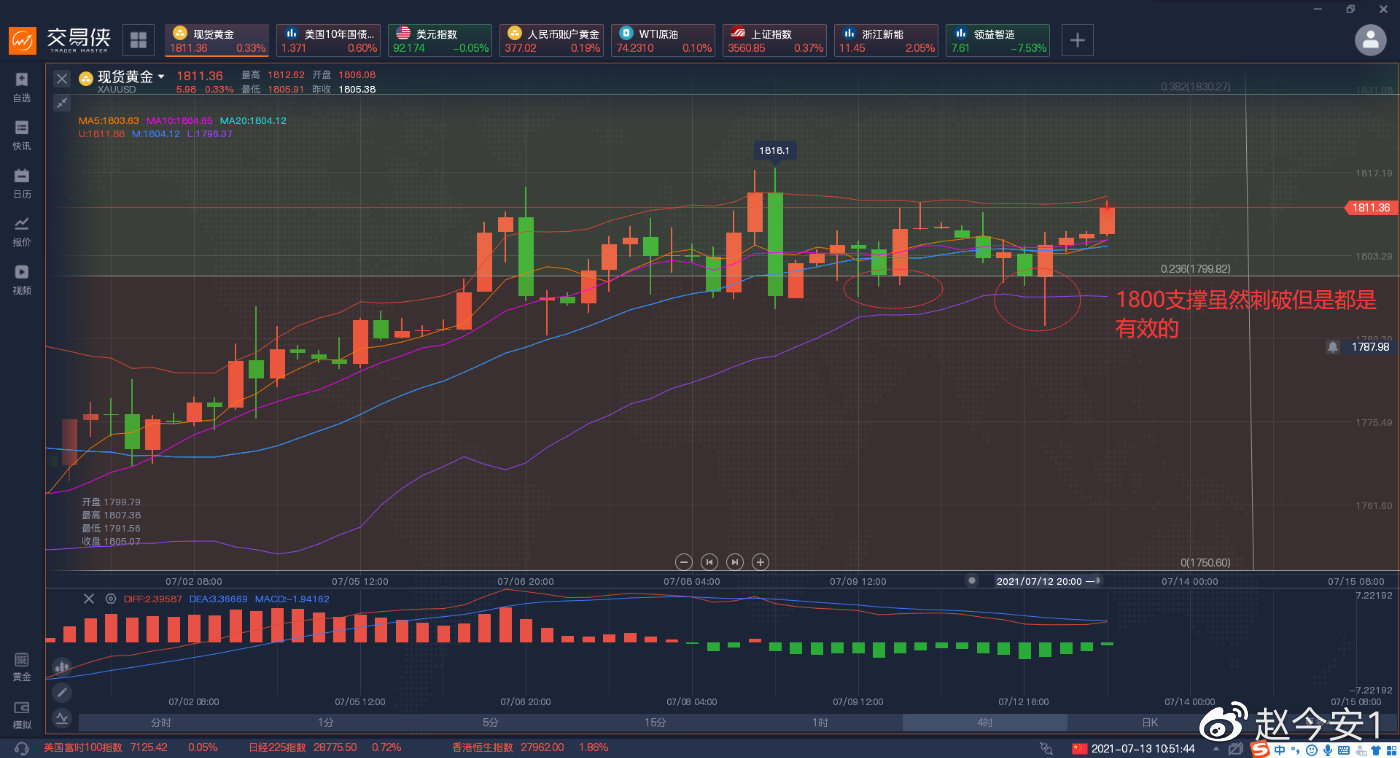Switch to the 人民币账户黄金 quote tab

click(x=552, y=40)
